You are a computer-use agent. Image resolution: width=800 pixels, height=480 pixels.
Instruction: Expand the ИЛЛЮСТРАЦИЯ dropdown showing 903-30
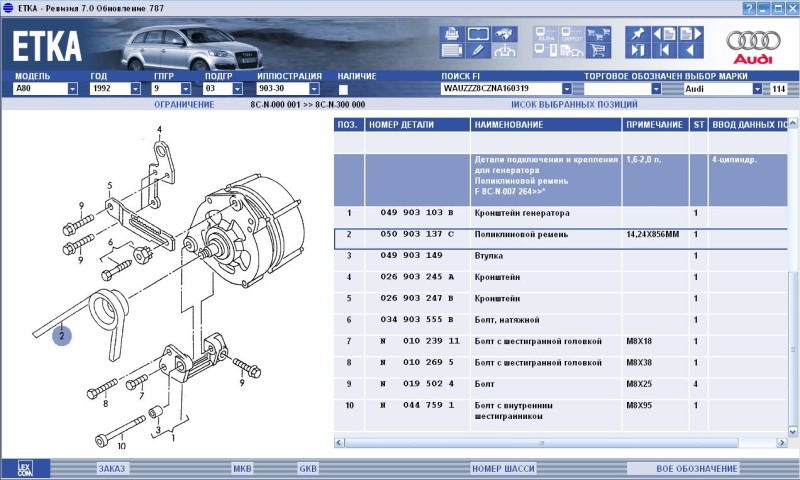click(314, 89)
